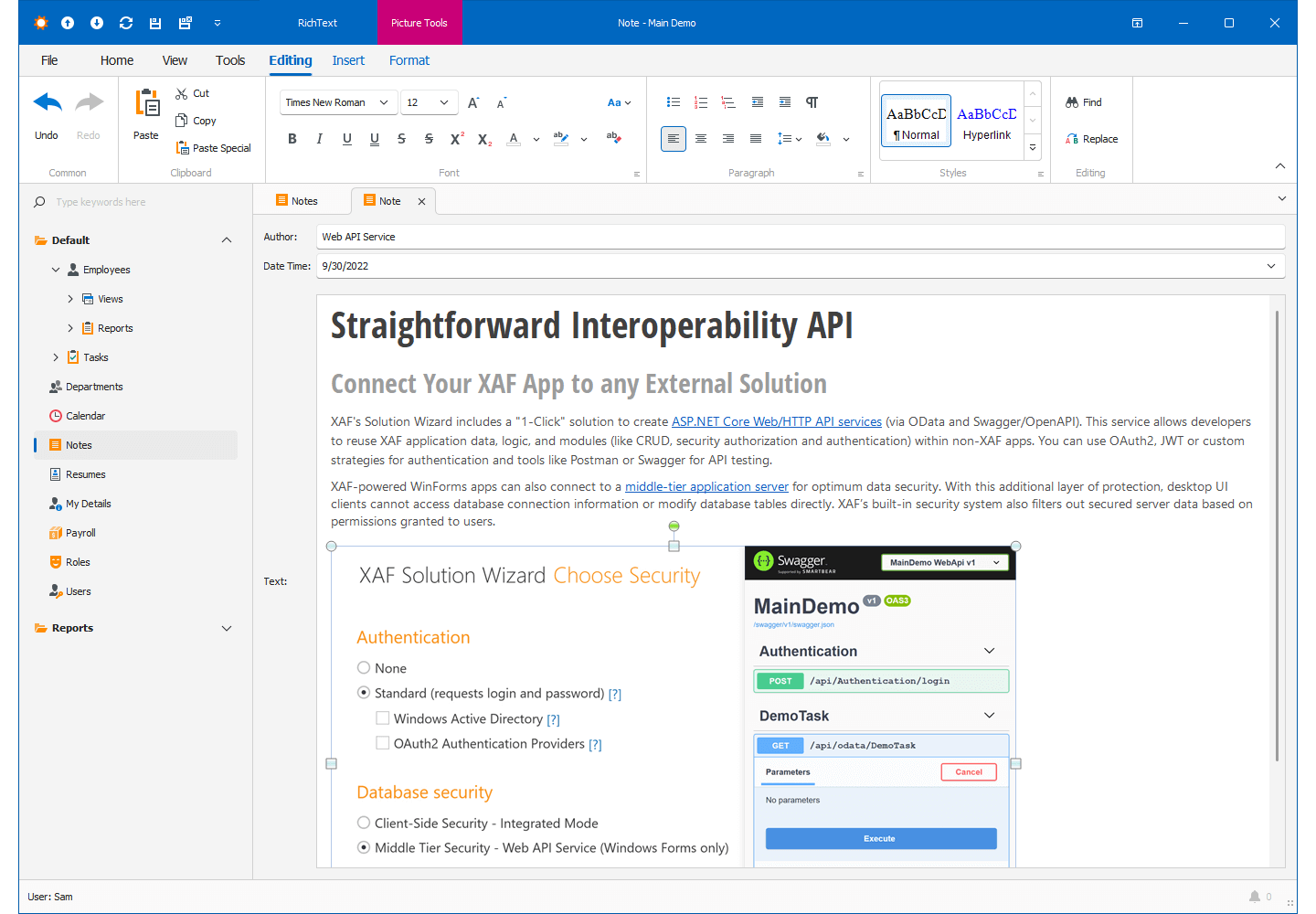Open the Date Time dropdown
The height and width of the screenshot is (914, 1316).
point(1271,266)
